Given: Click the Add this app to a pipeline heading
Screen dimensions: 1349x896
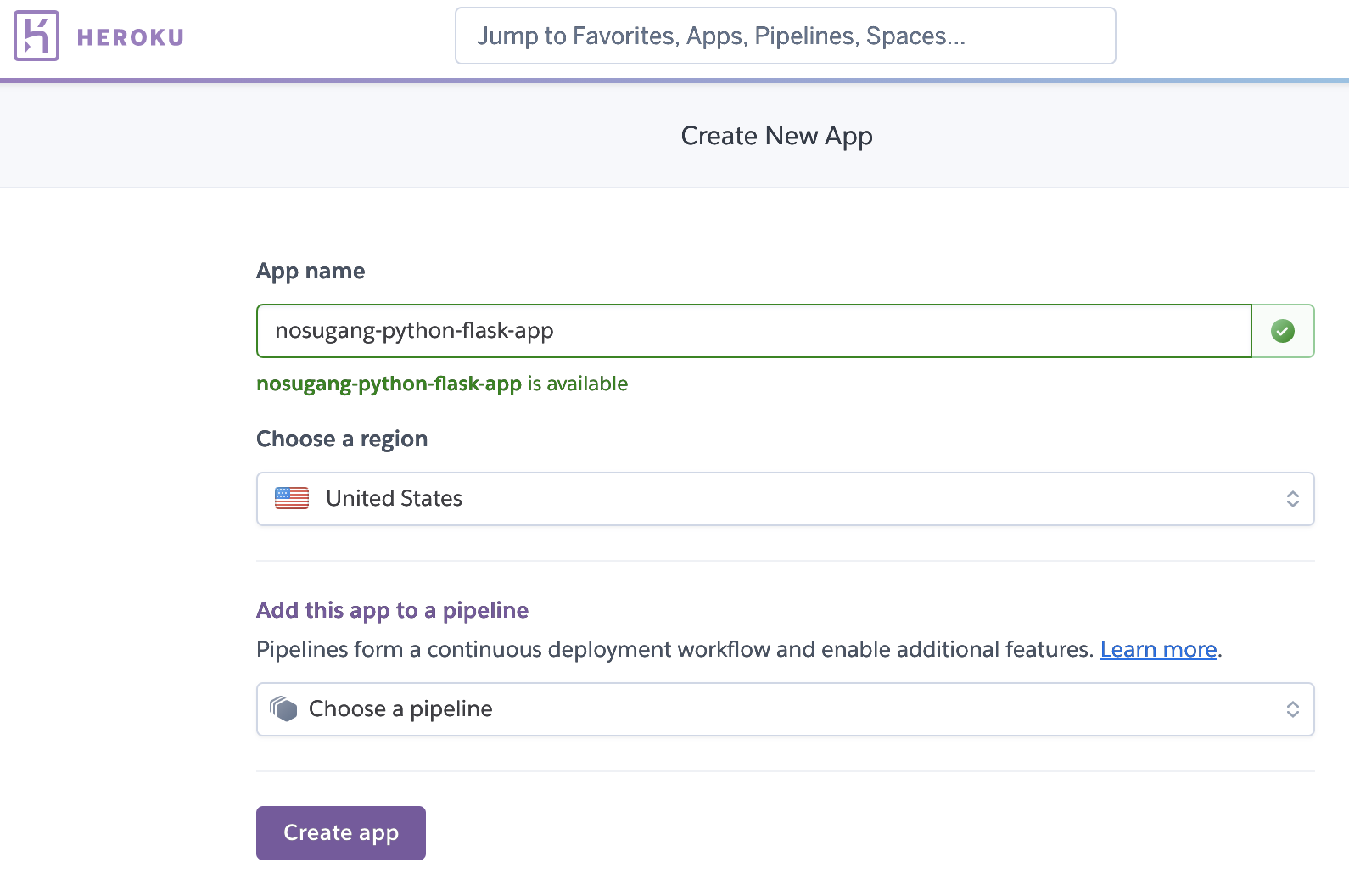Looking at the screenshot, I should point(392,610).
